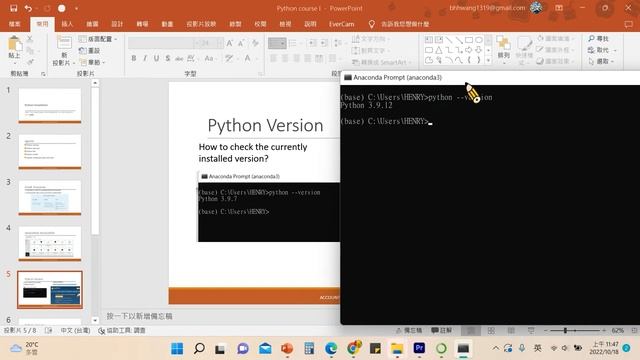Open Windows taskbar search
The height and width of the screenshot is (360, 640).
pos(199,349)
